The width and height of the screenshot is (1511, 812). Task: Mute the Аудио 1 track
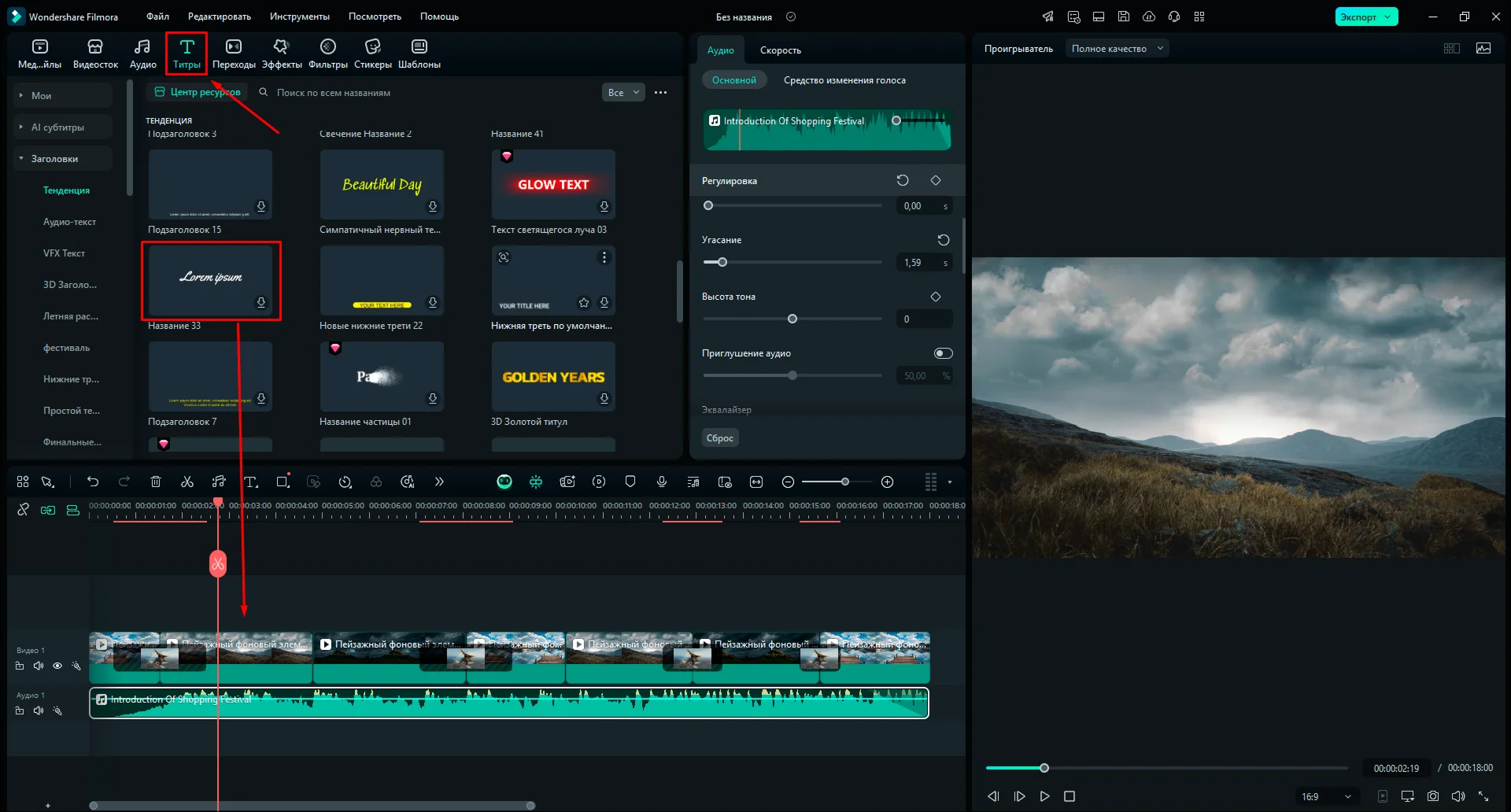tap(39, 710)
